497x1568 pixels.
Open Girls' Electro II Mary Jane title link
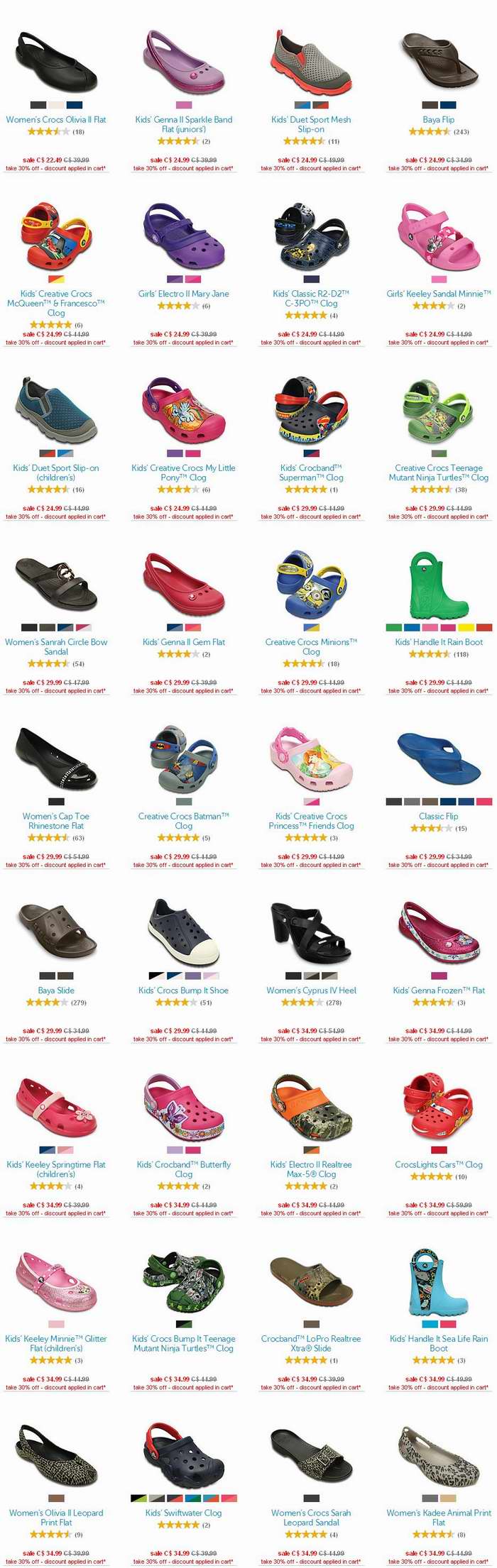pos(184,294)
